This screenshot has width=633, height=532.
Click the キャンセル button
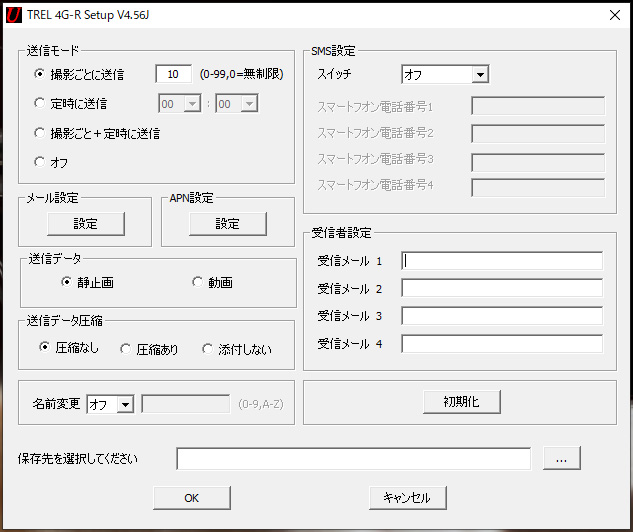pyautogui.click(x=407, y=498)
